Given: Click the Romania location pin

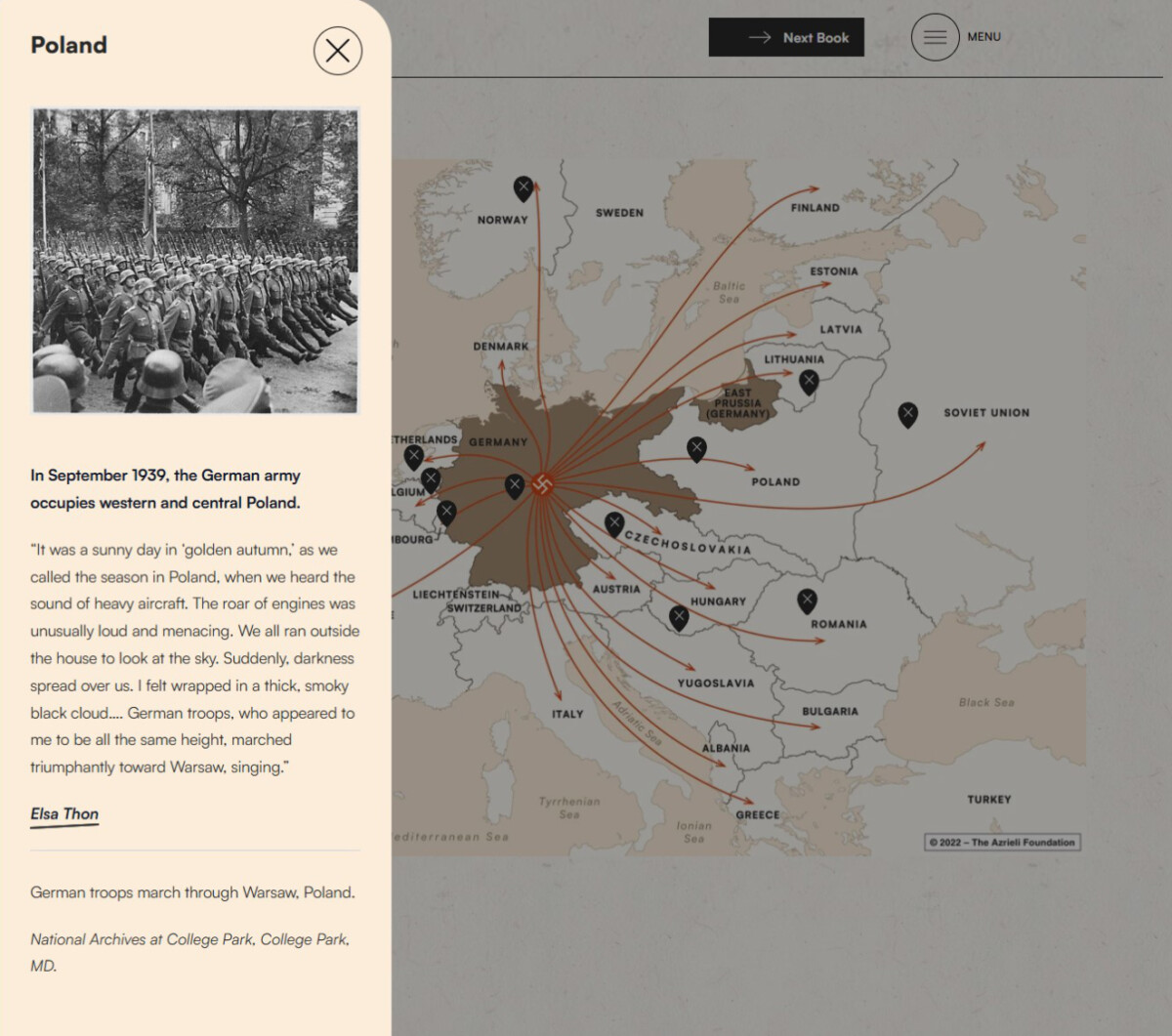Looking at the screenshot, I should click(808, 598).
